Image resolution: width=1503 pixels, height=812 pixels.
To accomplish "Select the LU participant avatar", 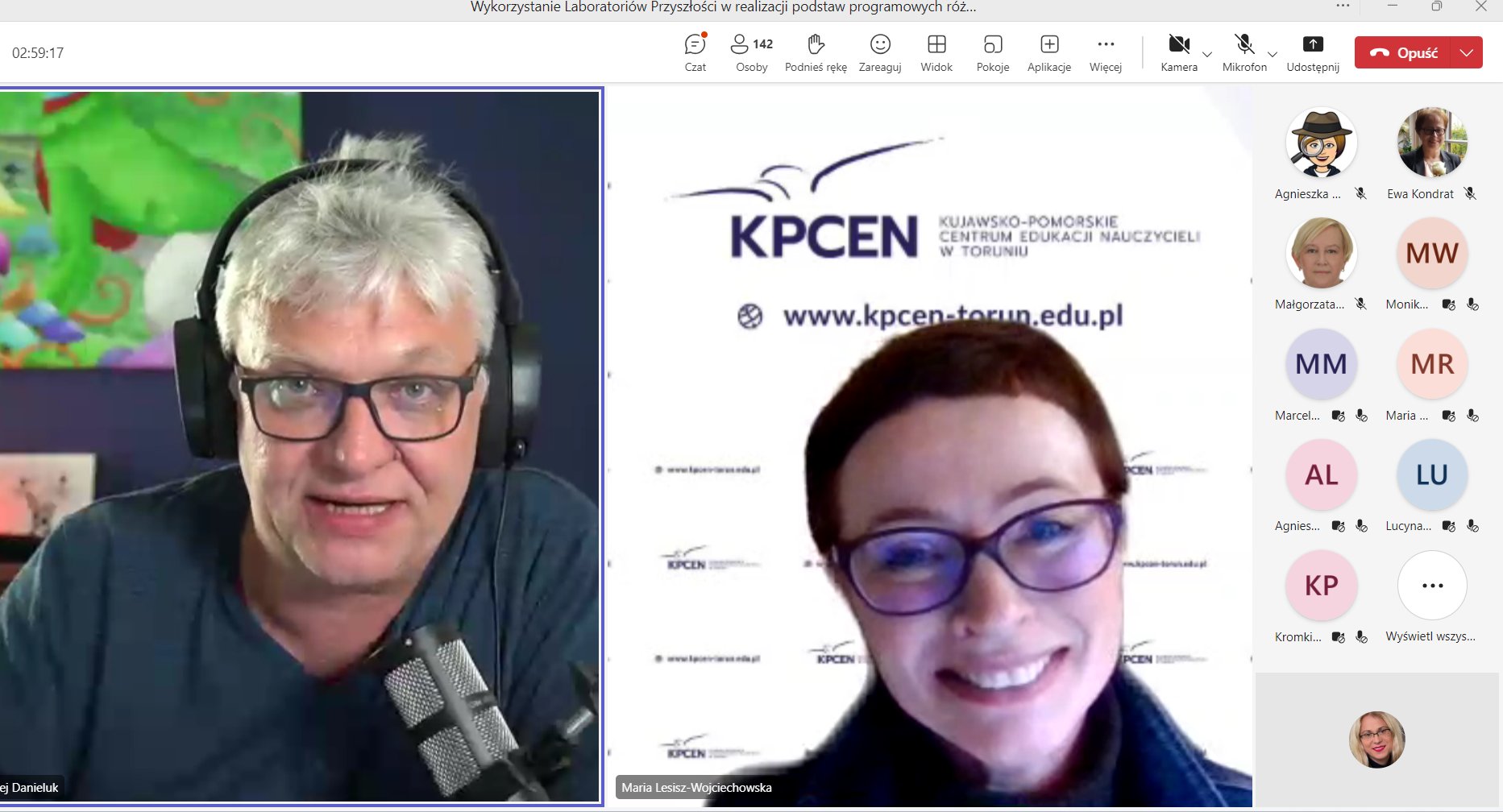I will coord(1432,474).
